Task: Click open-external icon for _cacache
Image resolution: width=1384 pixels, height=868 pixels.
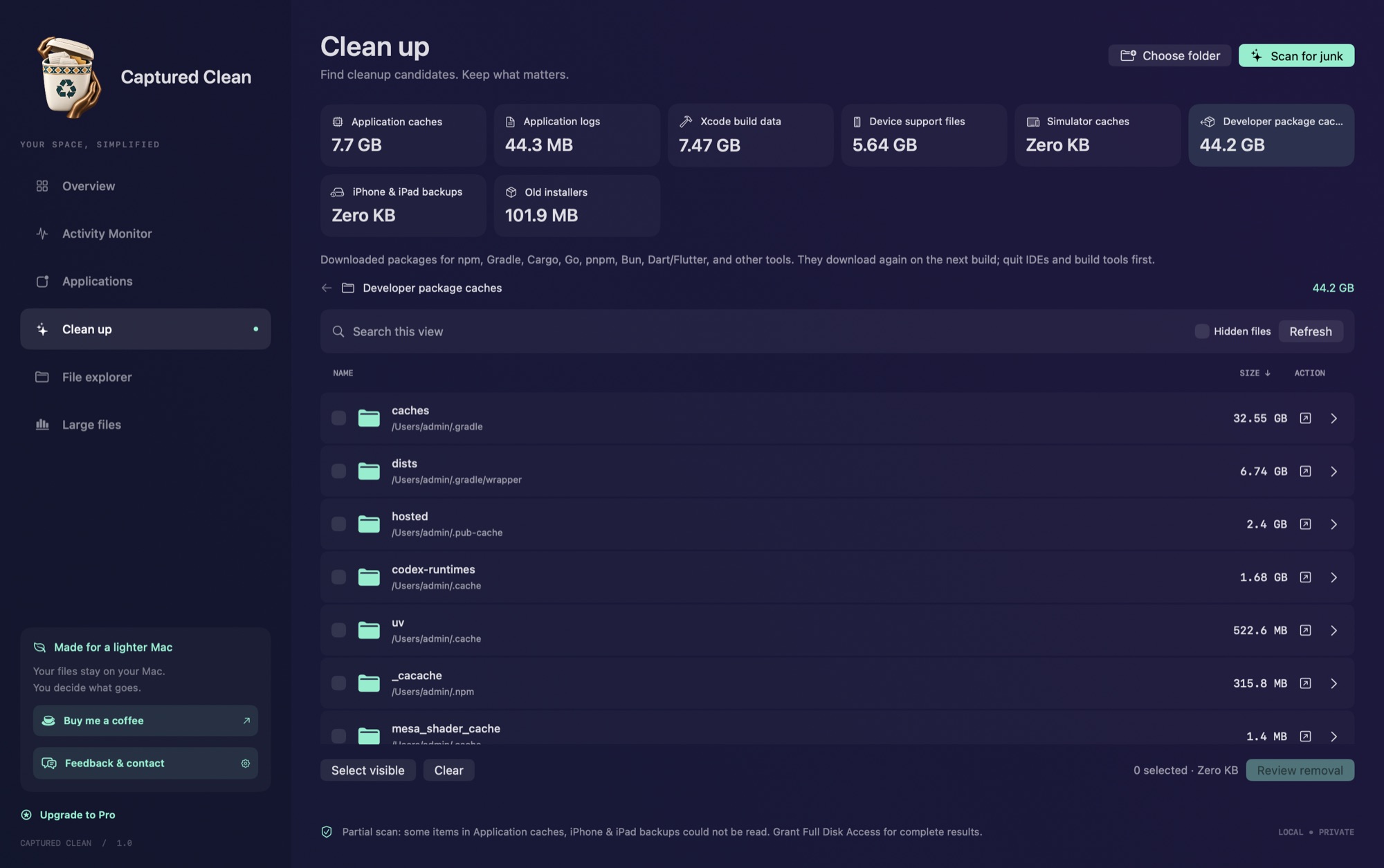Action: point(1305,683)
